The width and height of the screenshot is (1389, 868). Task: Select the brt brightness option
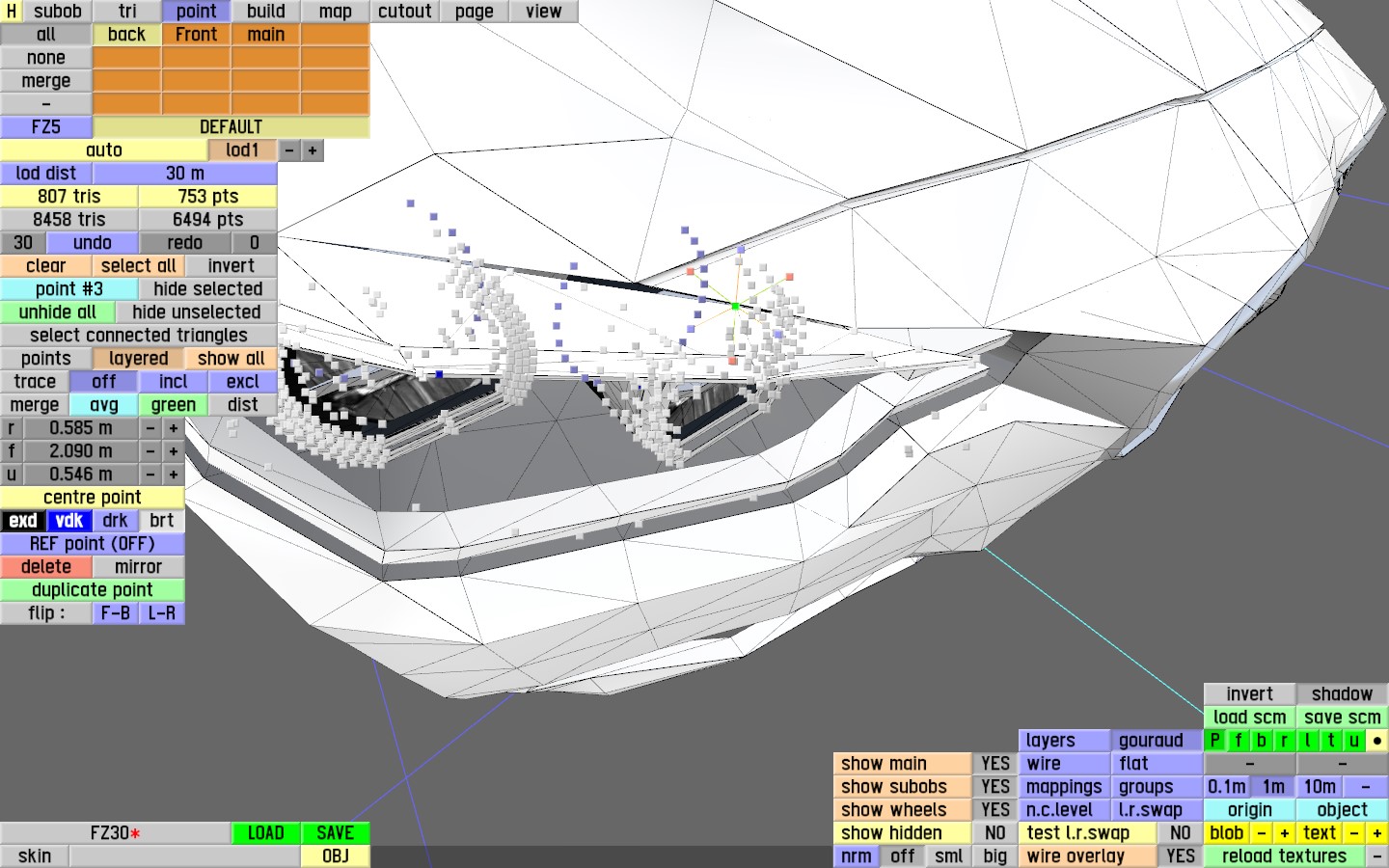coord(162,521)
